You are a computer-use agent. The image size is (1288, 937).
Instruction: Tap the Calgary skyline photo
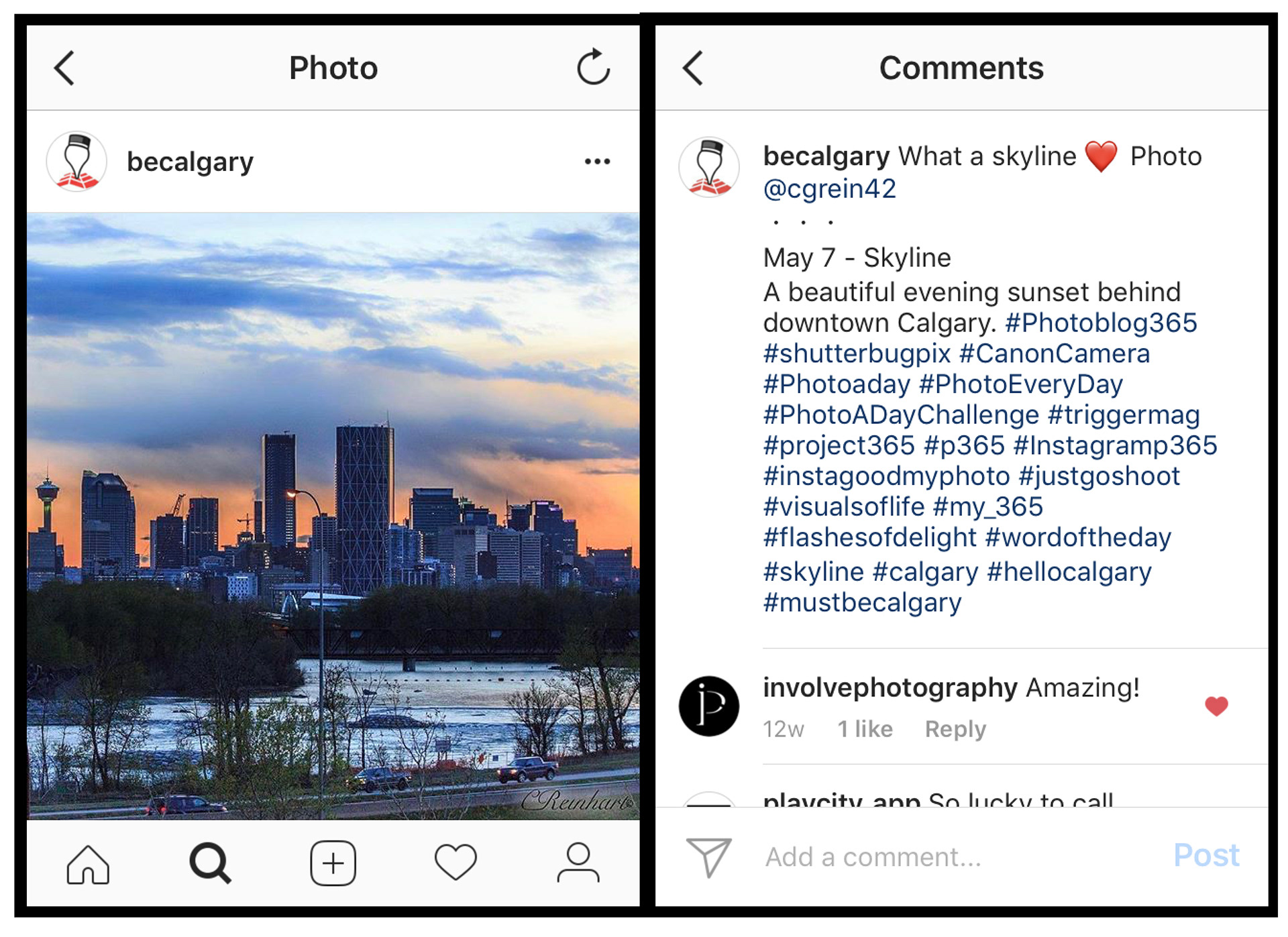pos(333,516)
